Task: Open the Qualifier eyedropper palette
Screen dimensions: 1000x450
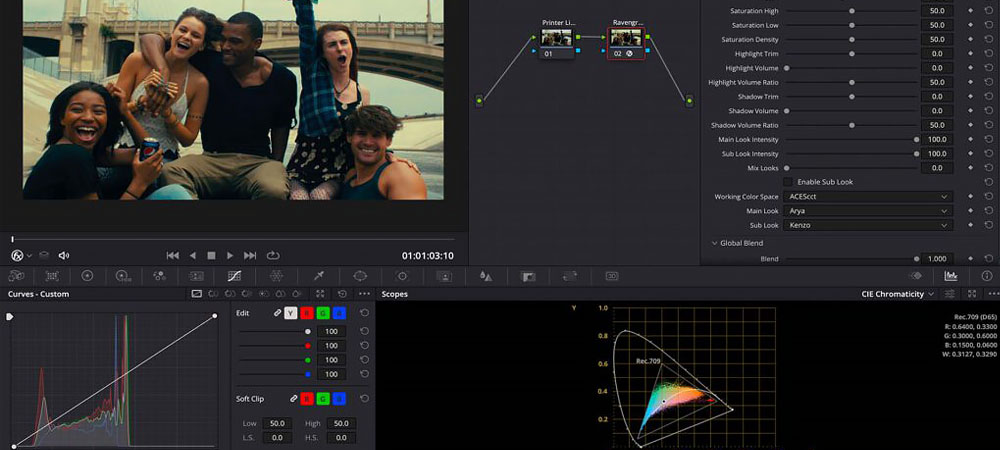Action: tap(319, 276)
